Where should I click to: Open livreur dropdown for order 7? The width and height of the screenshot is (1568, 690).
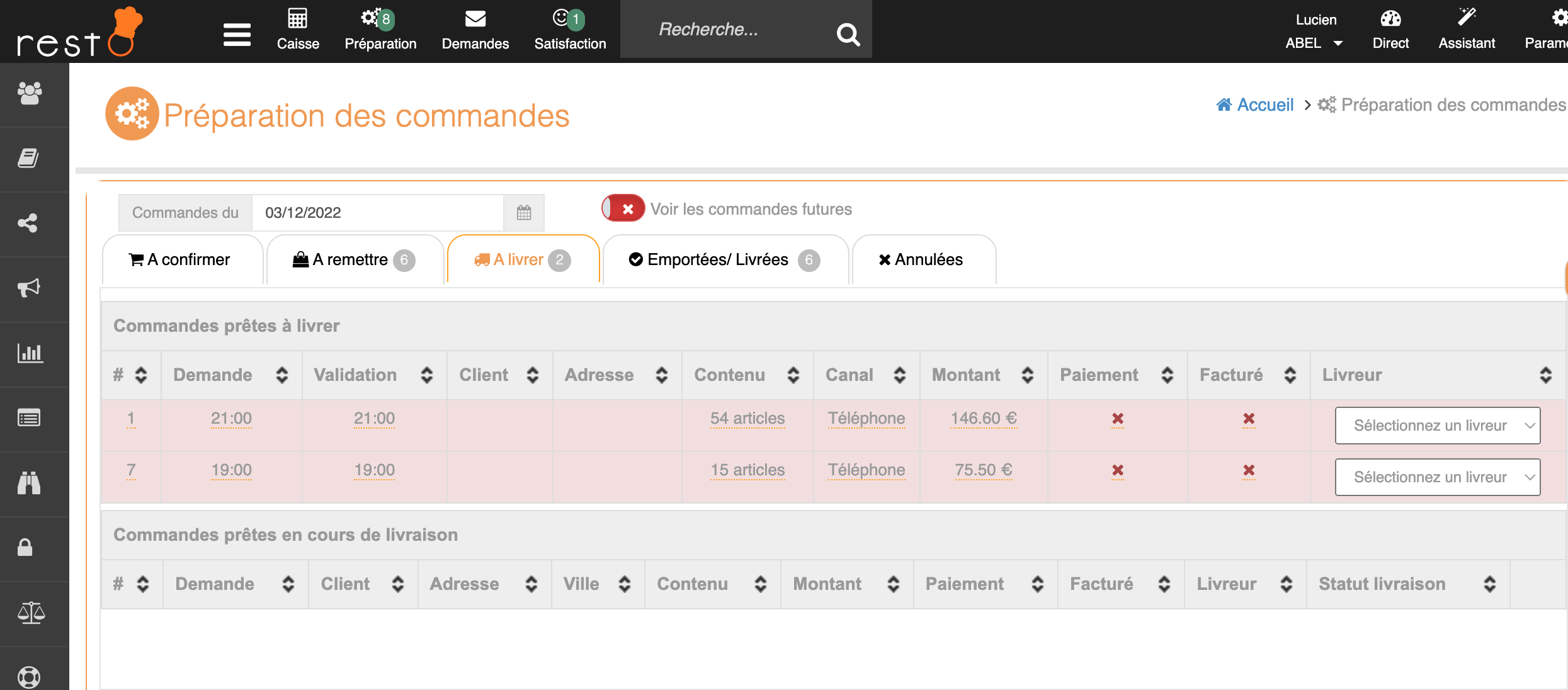pos(1437,477)
